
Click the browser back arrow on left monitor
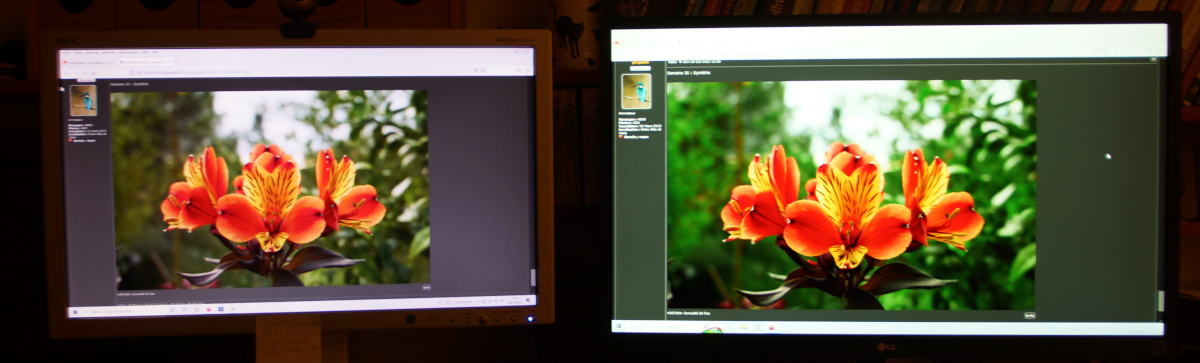[x=67, y=73]
